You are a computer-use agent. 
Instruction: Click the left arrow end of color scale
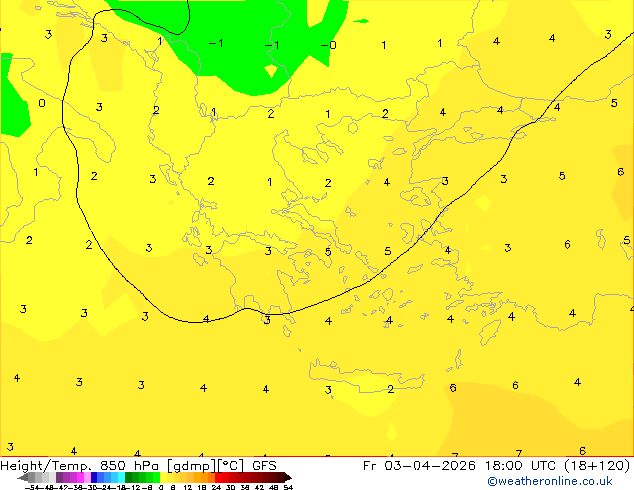click(x=23, y=477)
